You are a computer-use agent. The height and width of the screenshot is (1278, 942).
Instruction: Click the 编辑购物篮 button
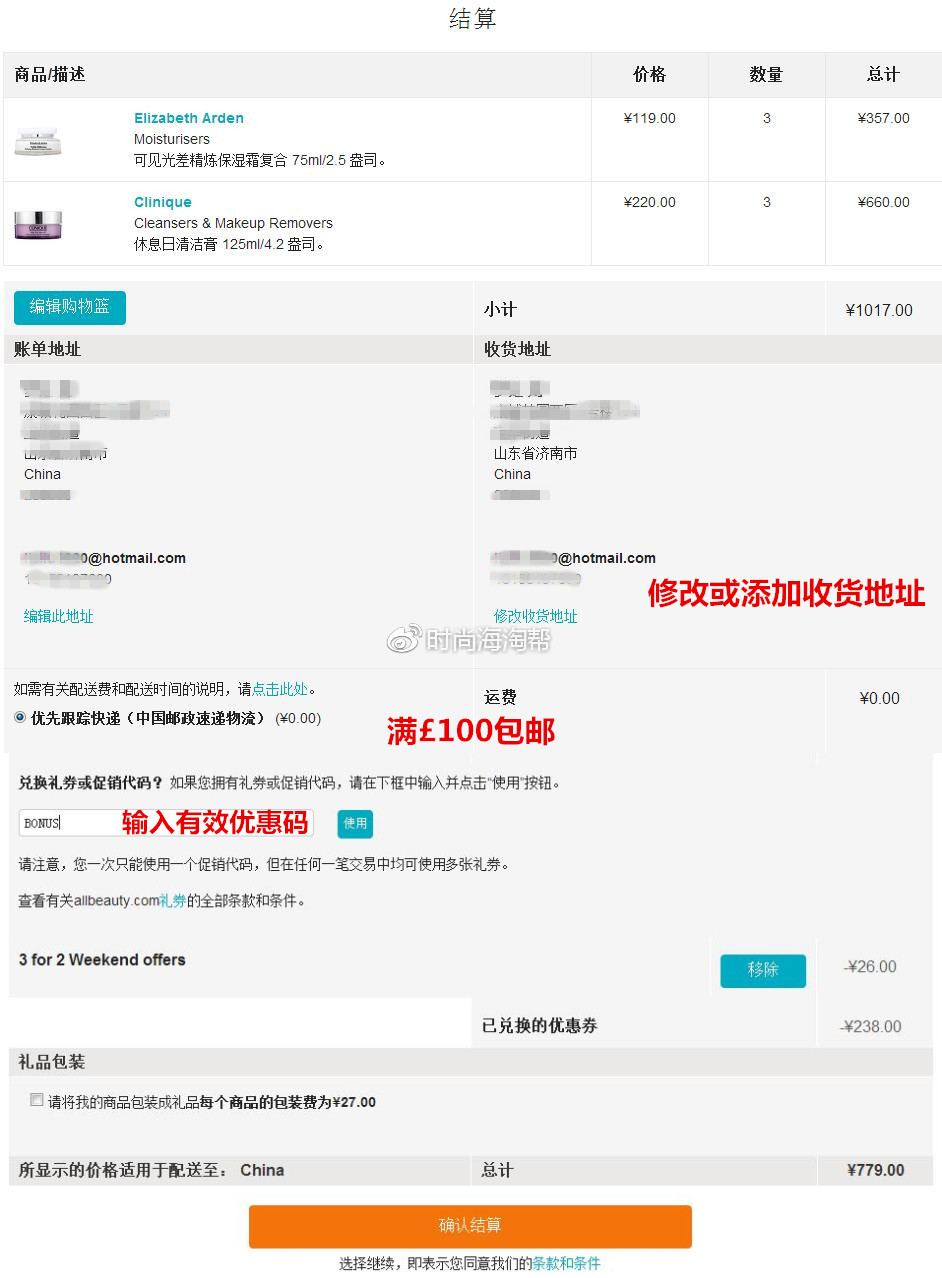(x=70, y=307)
